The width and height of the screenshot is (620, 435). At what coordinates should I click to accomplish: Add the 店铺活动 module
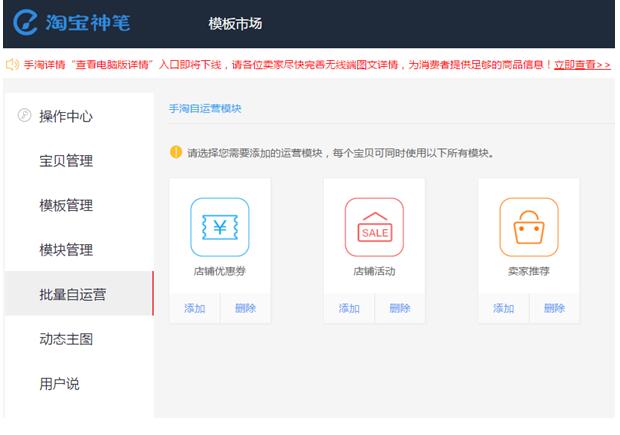pyautogui.click(x=349, y=308)
